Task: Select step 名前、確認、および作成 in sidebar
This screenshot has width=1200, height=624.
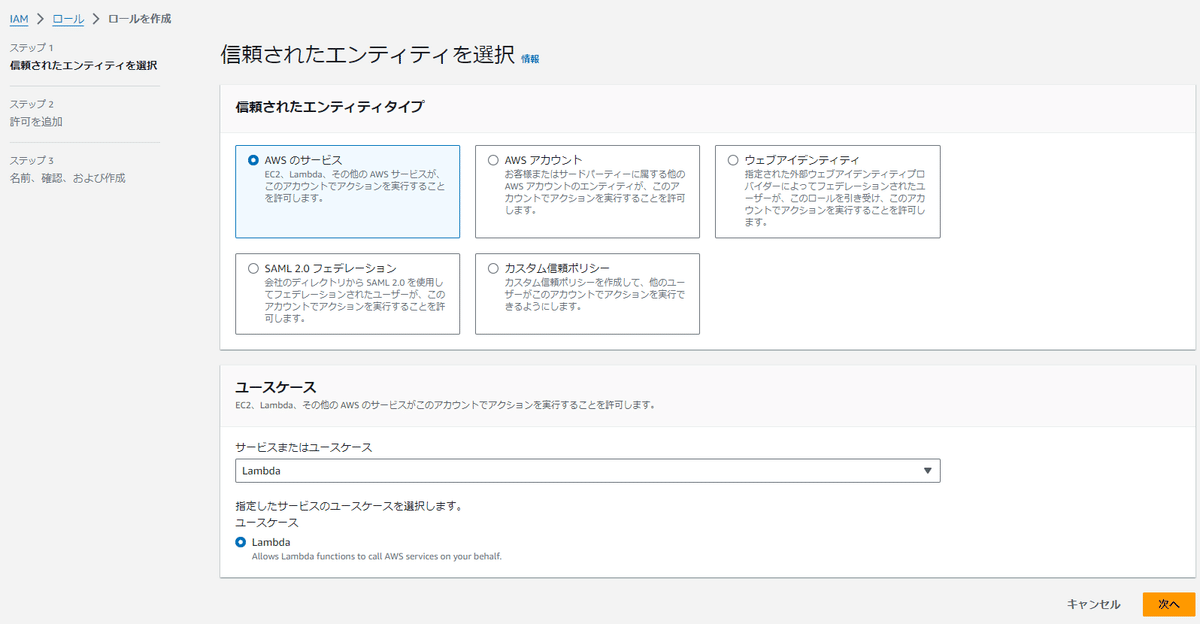Action: 67,178
